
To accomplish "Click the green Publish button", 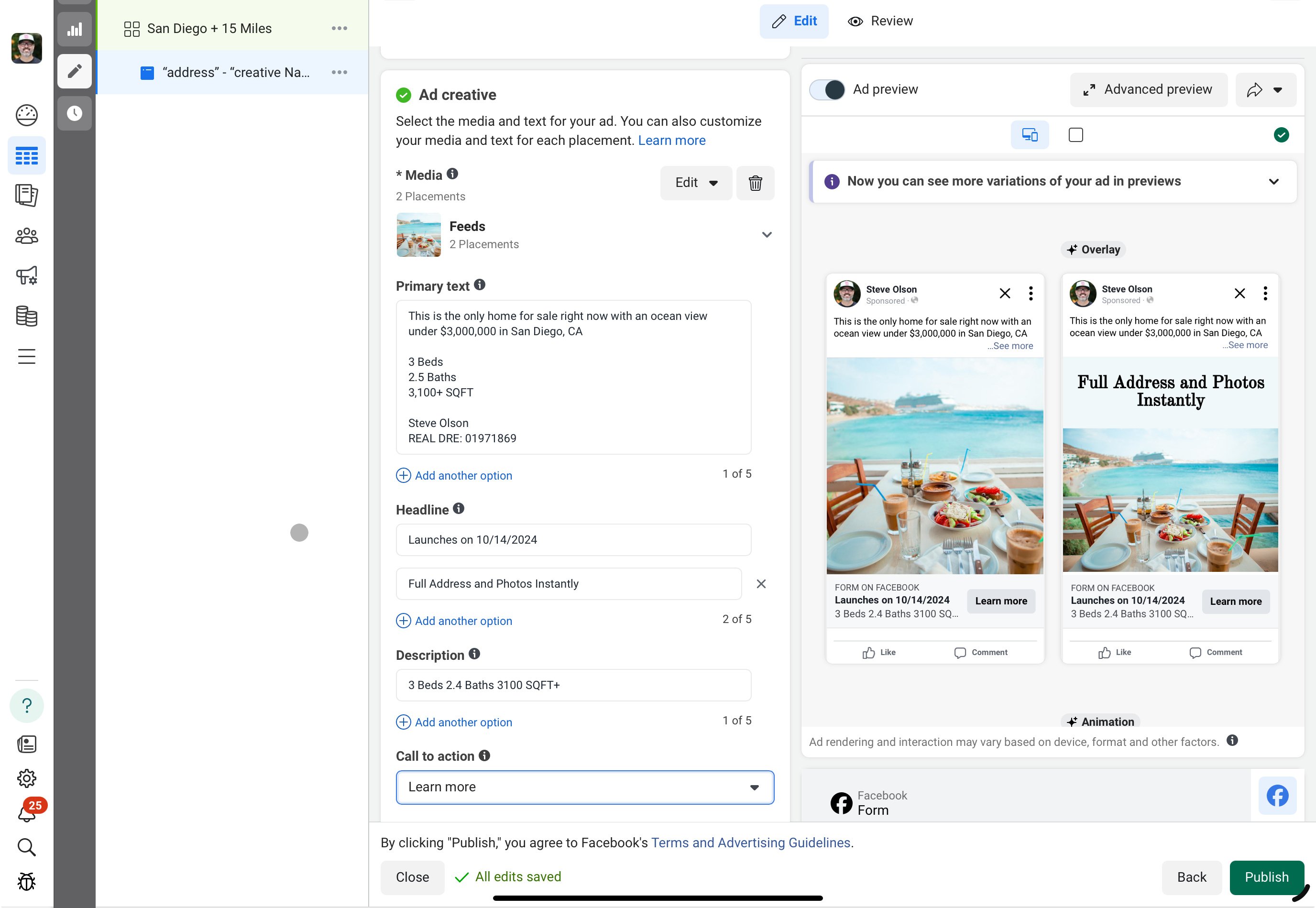I will coord(1266,877).
